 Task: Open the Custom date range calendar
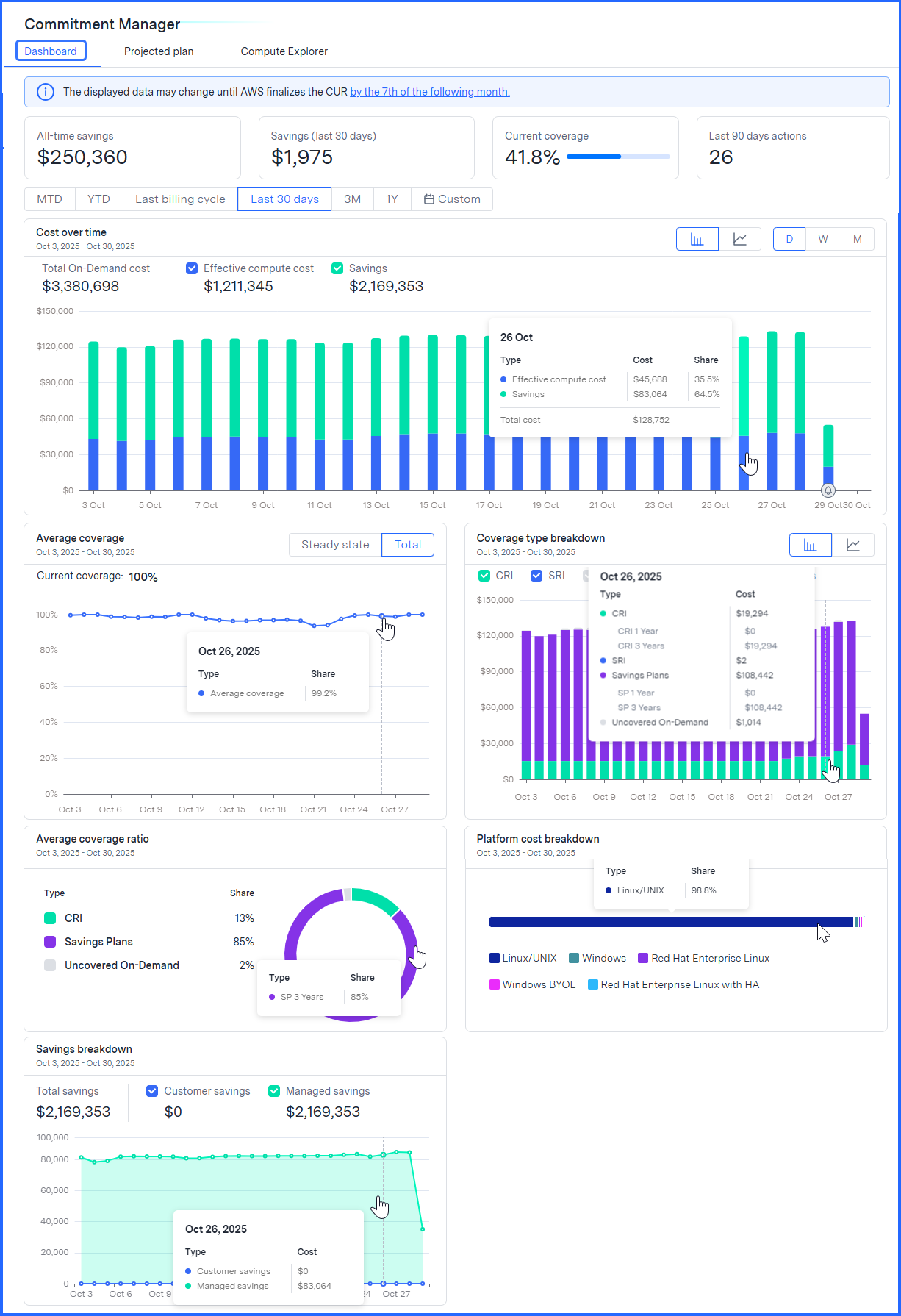(x=452, y=199)
